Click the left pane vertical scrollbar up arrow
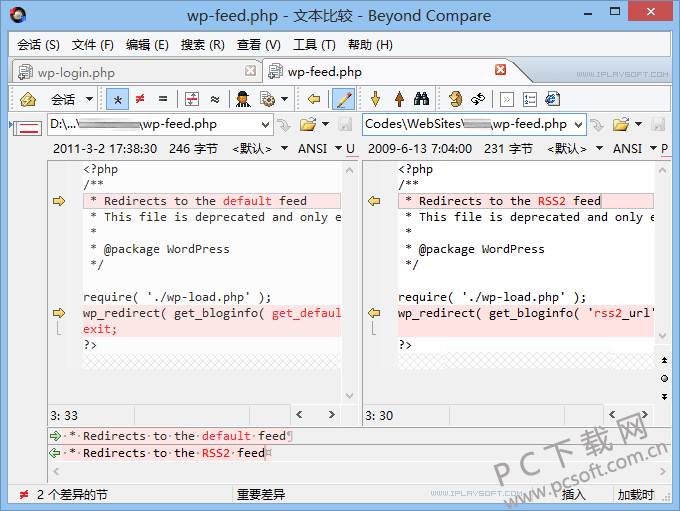Screen dimensions: 680x511 350,170
